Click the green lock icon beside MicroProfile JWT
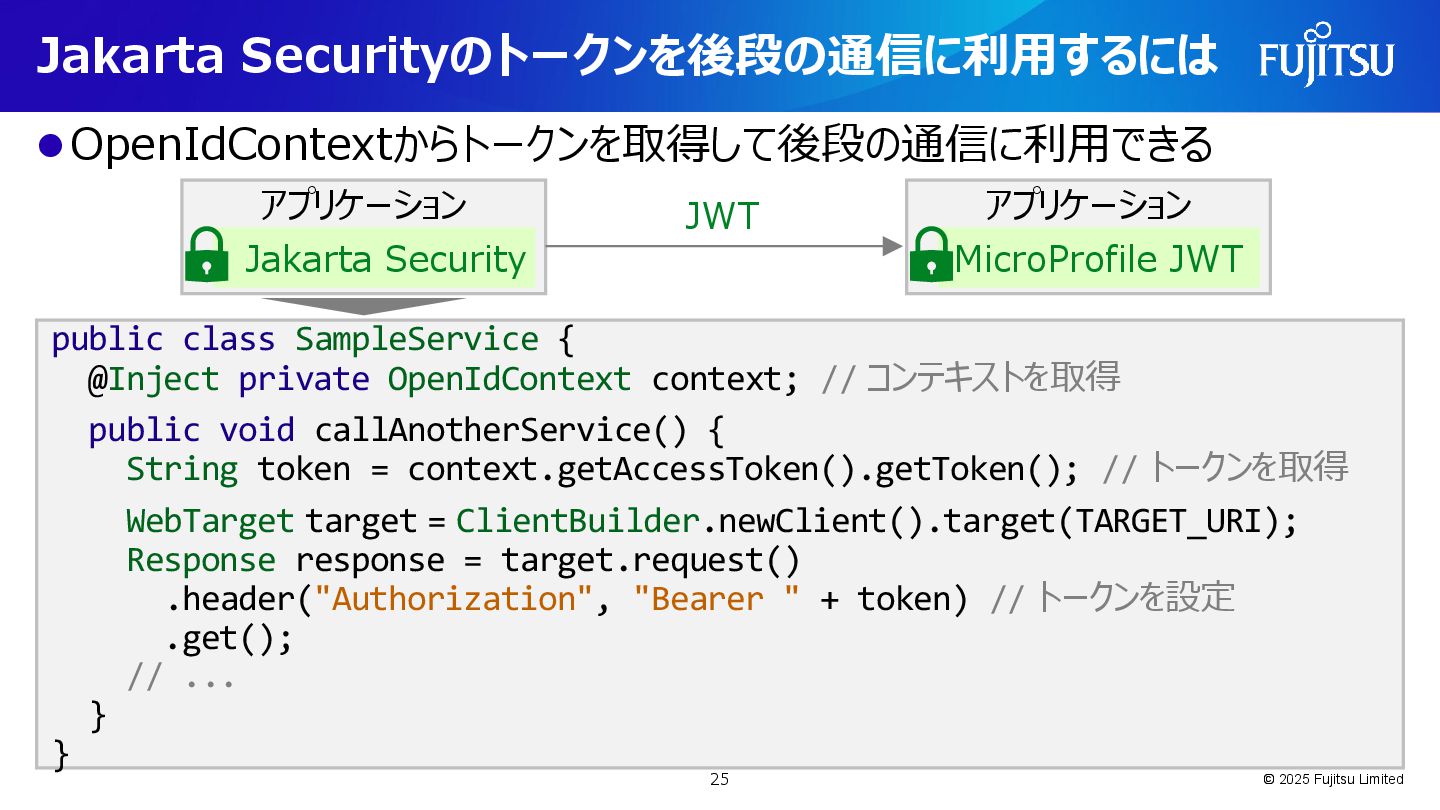Image resolution: width=1440 pixels, height=810 pixels. (931, 256)
